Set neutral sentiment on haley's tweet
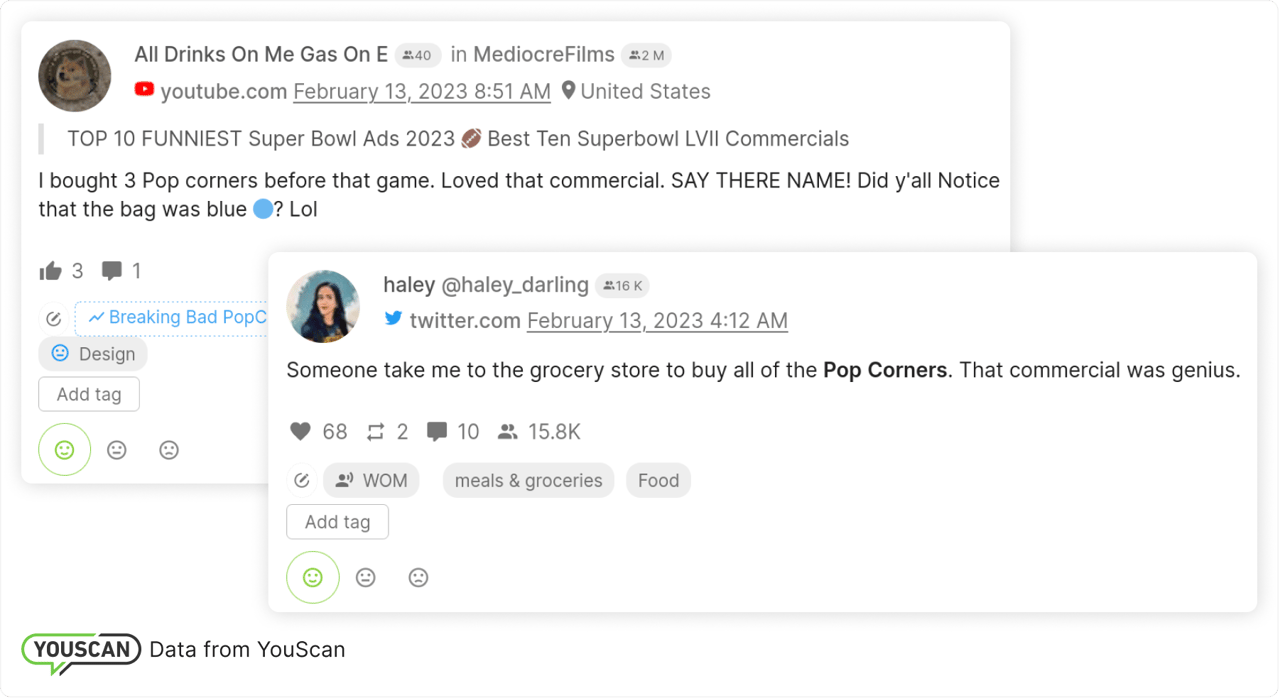1280x698 pixels. (x=366, y=578)
